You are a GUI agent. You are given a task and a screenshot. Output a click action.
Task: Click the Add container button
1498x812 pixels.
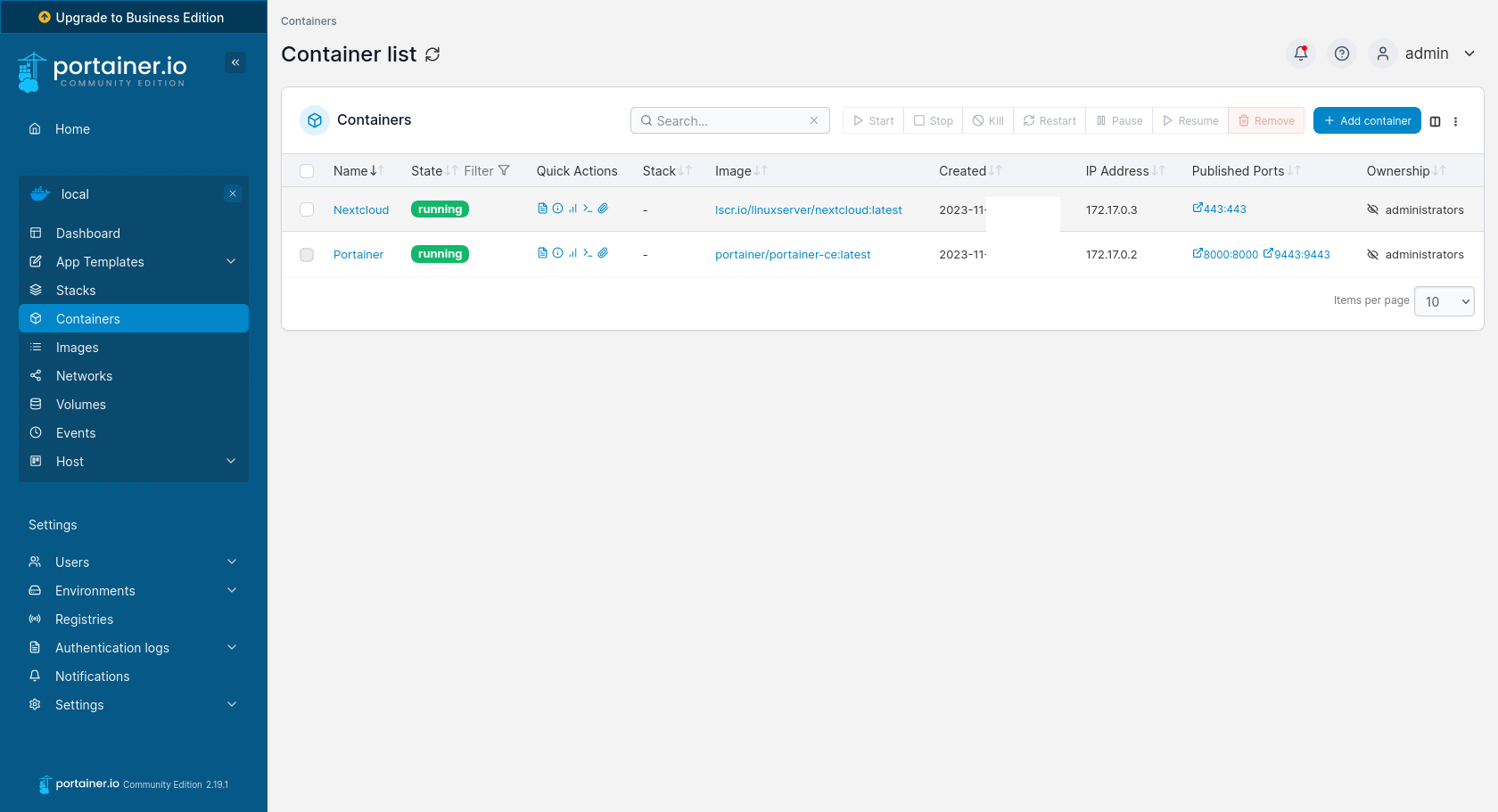pyautogui.click(x=1367, y=120)
